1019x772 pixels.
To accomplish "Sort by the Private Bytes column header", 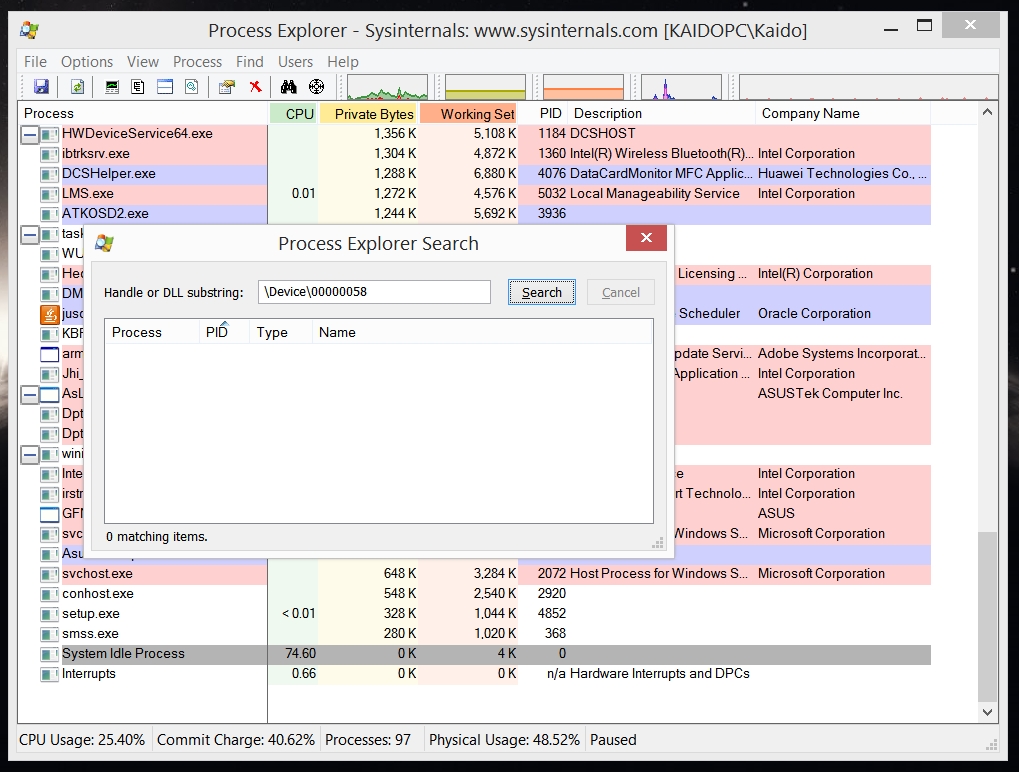I will pyautogui.click(x=368, y=114).
